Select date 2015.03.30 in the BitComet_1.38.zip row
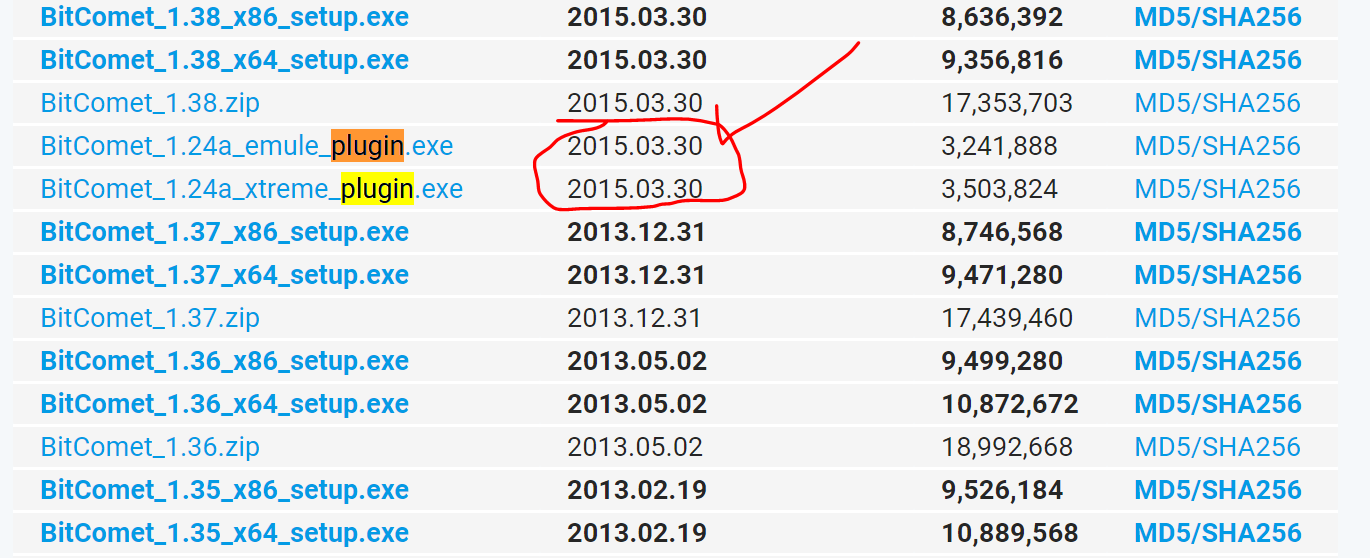The image size is (1370, 558). click(x=635, y=103)
